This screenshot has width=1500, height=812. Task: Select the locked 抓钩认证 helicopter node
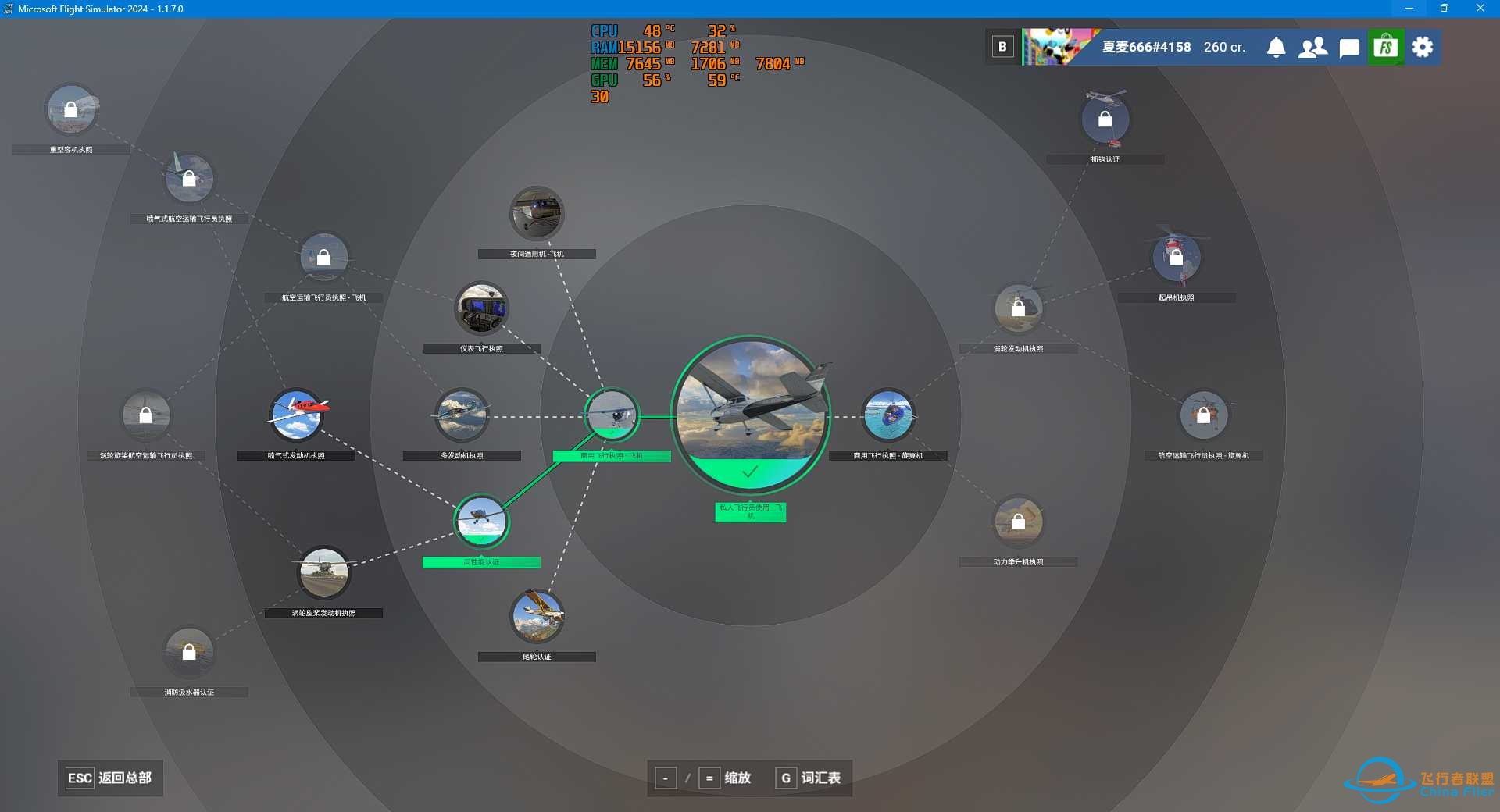click(1105, 119)
